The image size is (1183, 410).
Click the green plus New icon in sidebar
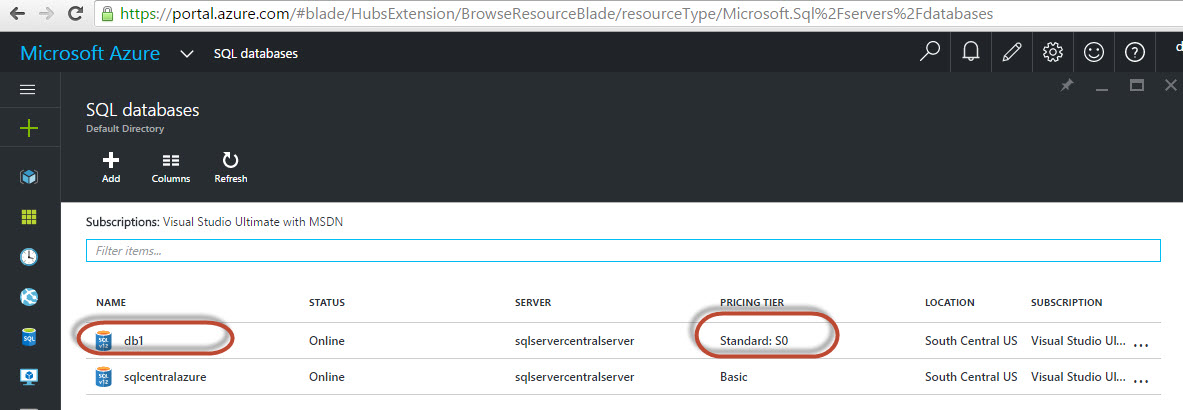coord(29,128)
